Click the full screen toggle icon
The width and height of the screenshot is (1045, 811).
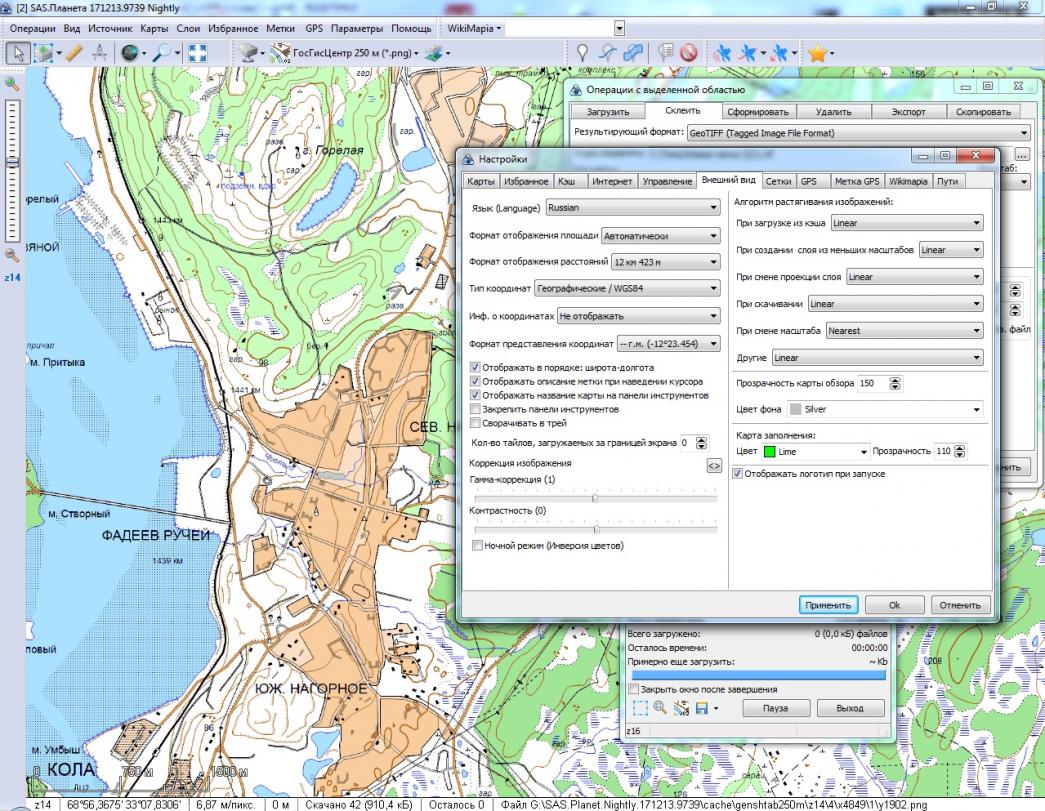pyautogui.click(x=197, y=53)
